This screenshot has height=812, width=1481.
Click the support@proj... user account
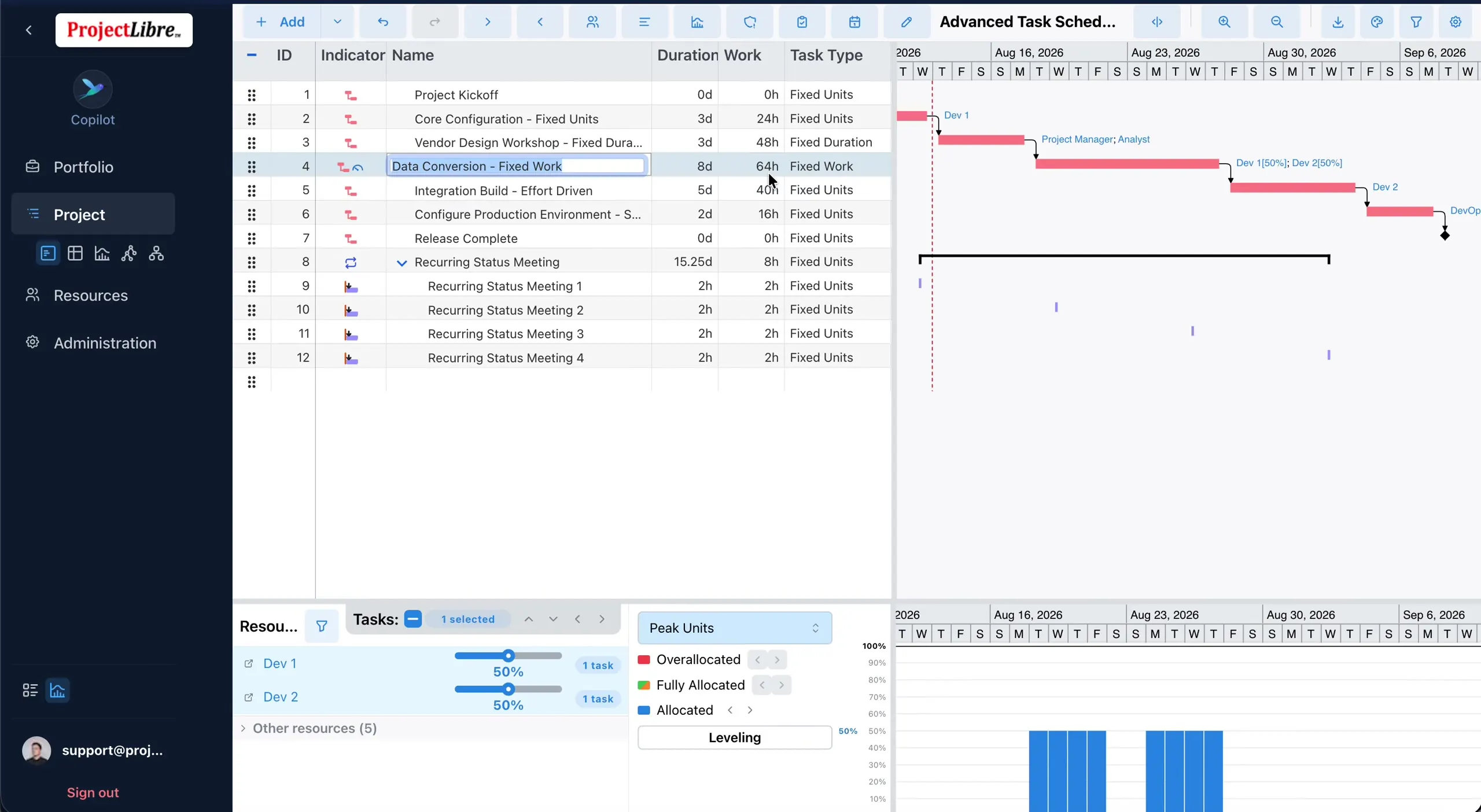coord(93,750)
